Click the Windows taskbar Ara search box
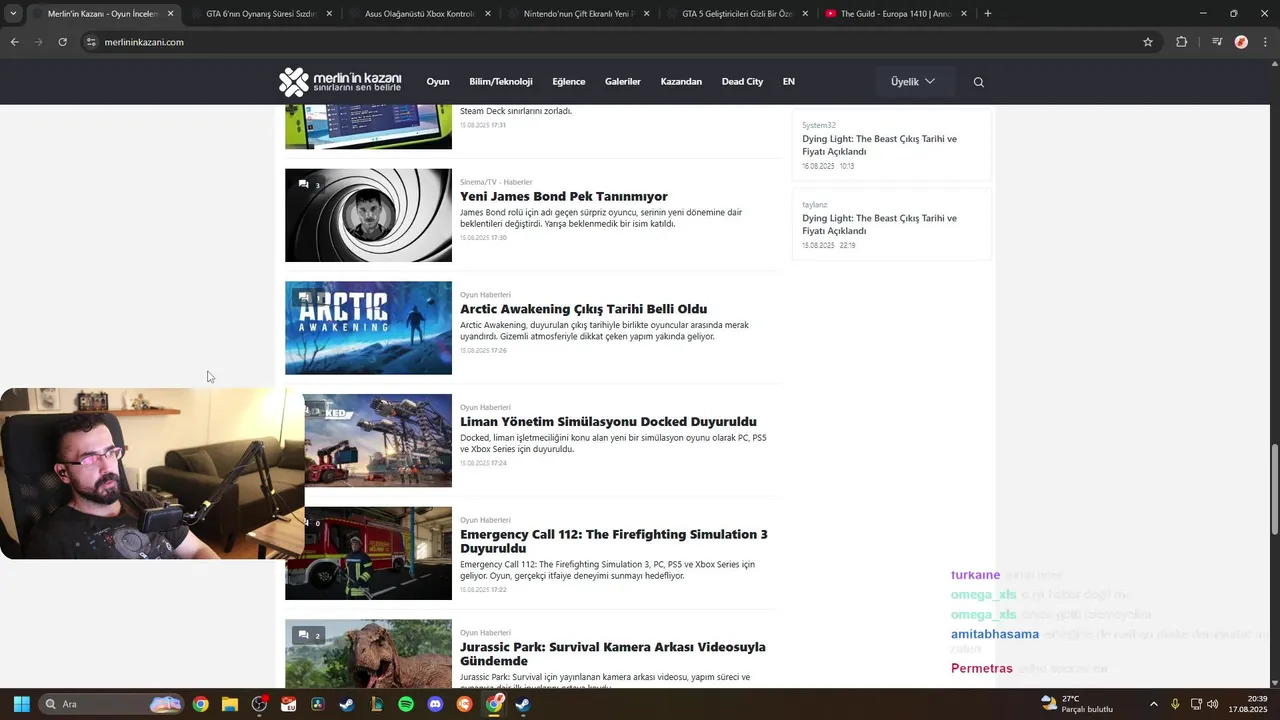Viewport: 1280px width, 720px height. [x=112, y=704]
